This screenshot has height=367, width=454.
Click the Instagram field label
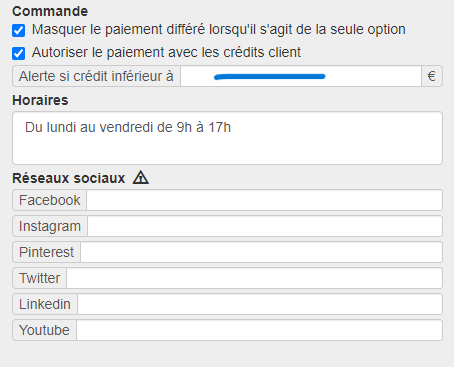pyautogui.click(x=50, y=226)
